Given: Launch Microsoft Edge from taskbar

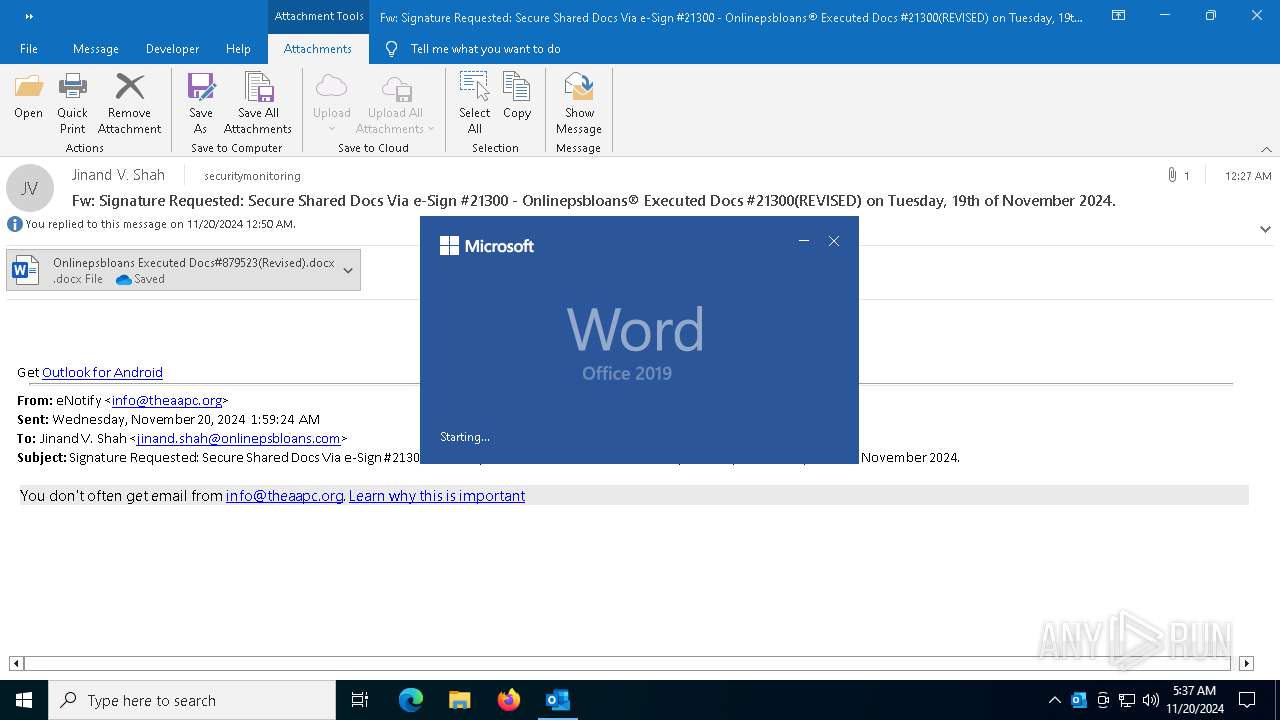Looking at the screenshot, I should point(411,700).
